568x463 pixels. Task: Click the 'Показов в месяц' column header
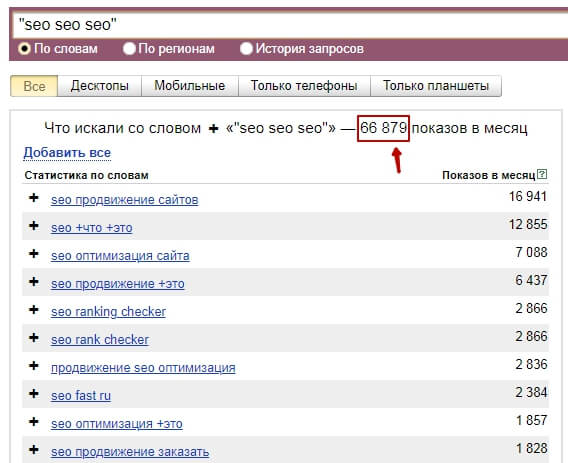click(x=489, y=175)
